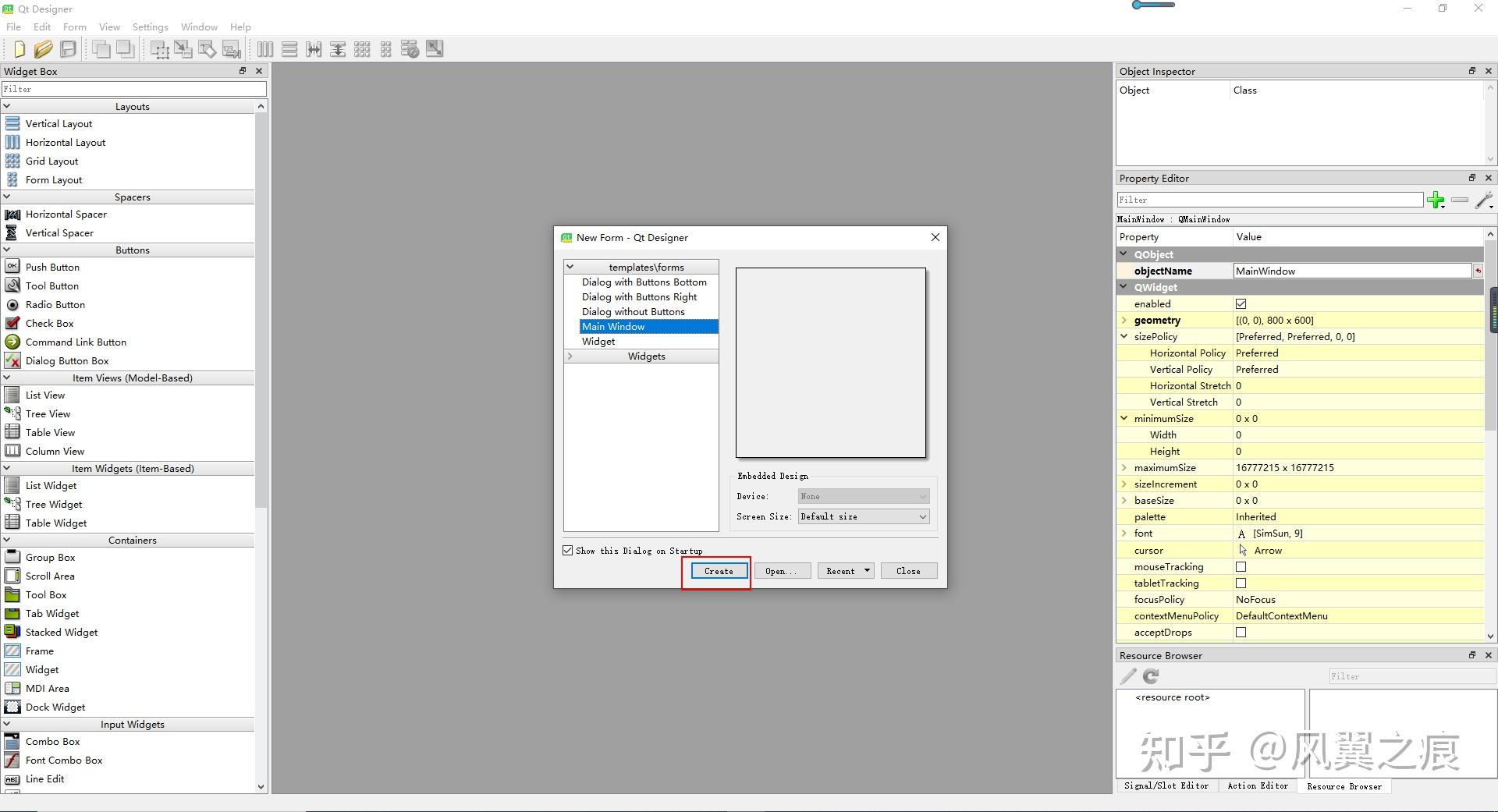1498x812 pixels.
Task: Switch to Edit Buddies mode
Action: pos(208,49)
